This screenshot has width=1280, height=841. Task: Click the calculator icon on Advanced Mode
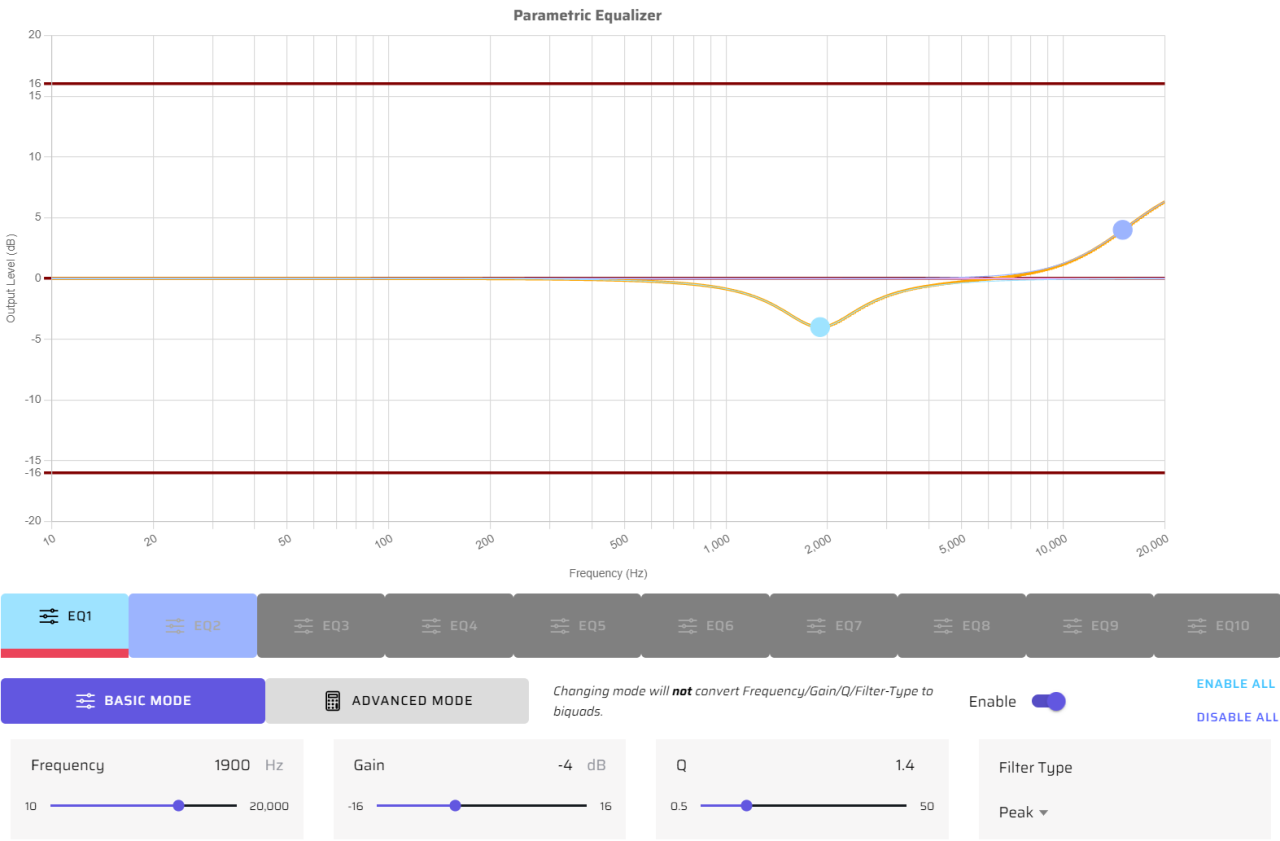click(333, 701)
